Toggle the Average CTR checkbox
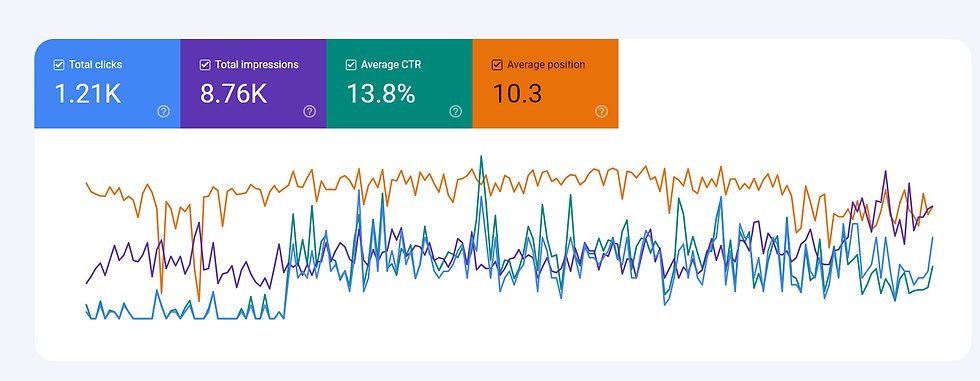980x381 pixels. point(351,64)
